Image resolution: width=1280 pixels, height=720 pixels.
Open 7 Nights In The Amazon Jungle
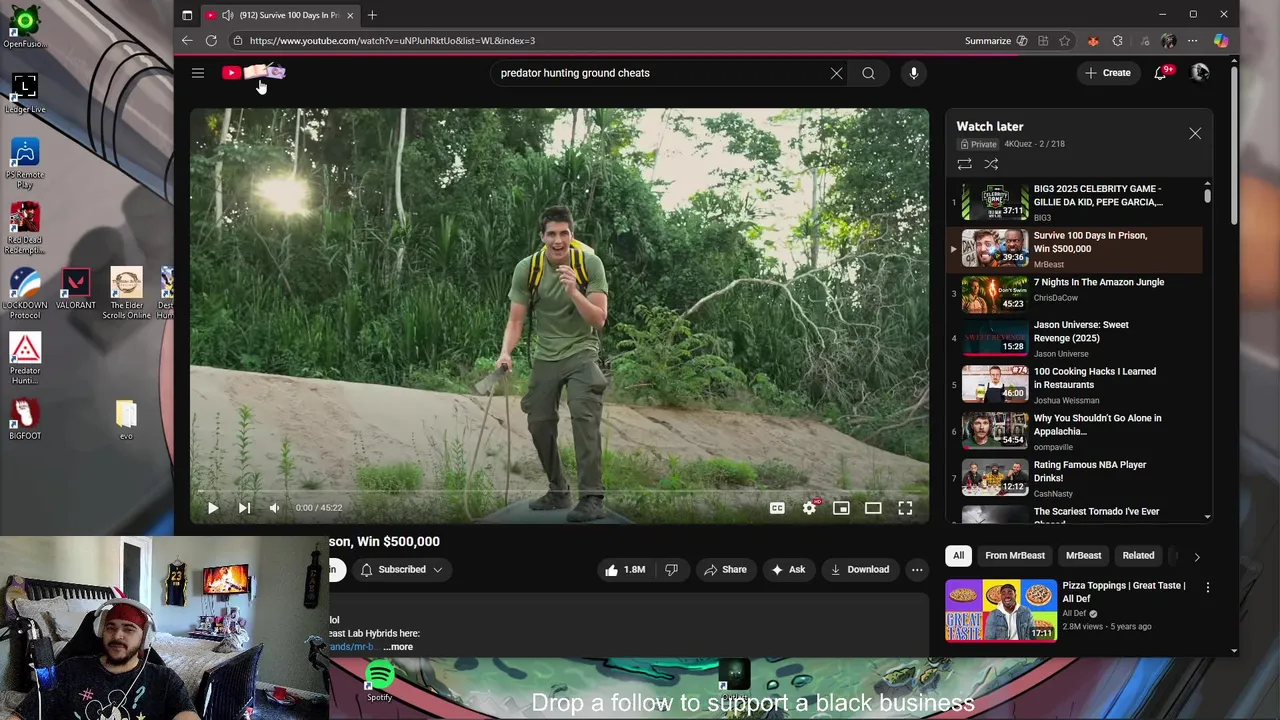[x=1075, y=294]
